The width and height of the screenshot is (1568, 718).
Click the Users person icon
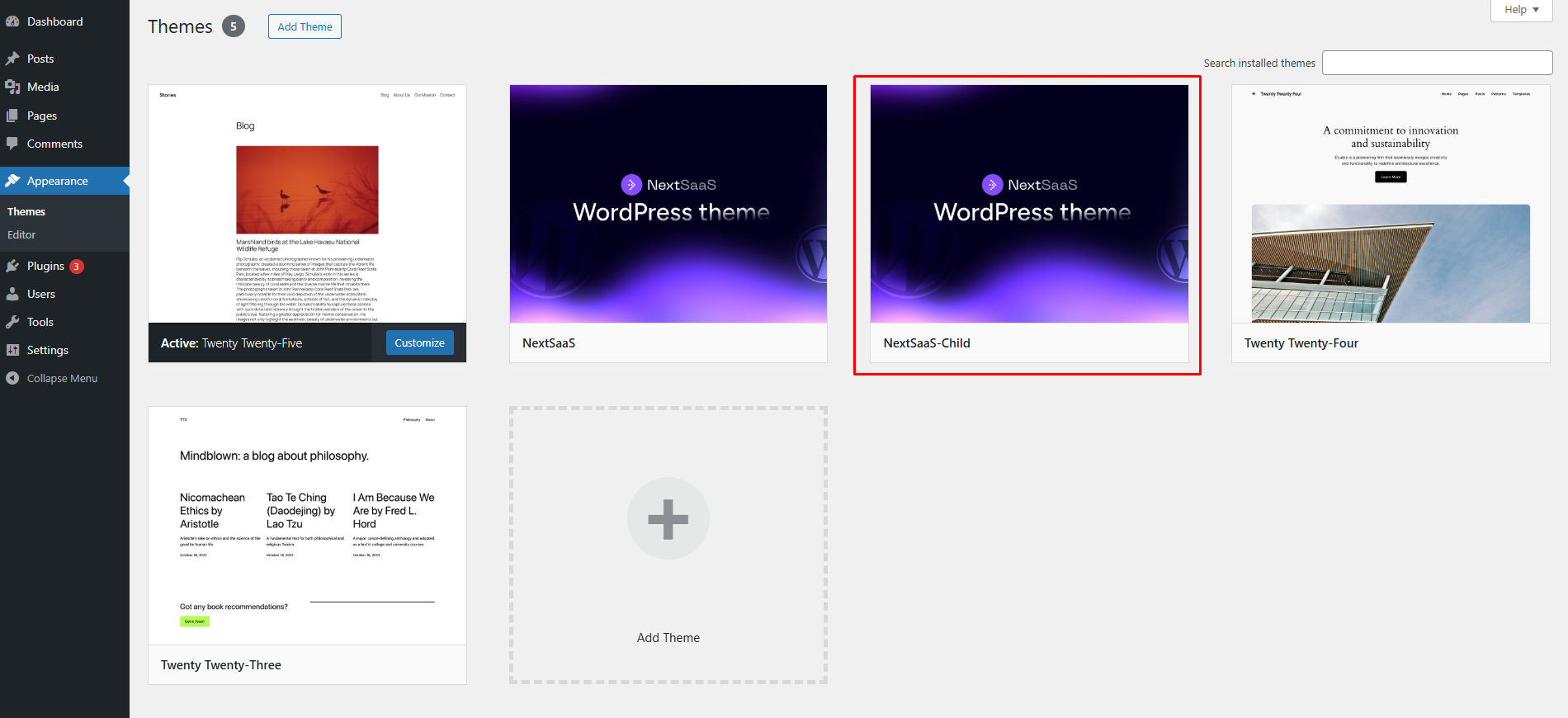[x=12, y=294]
